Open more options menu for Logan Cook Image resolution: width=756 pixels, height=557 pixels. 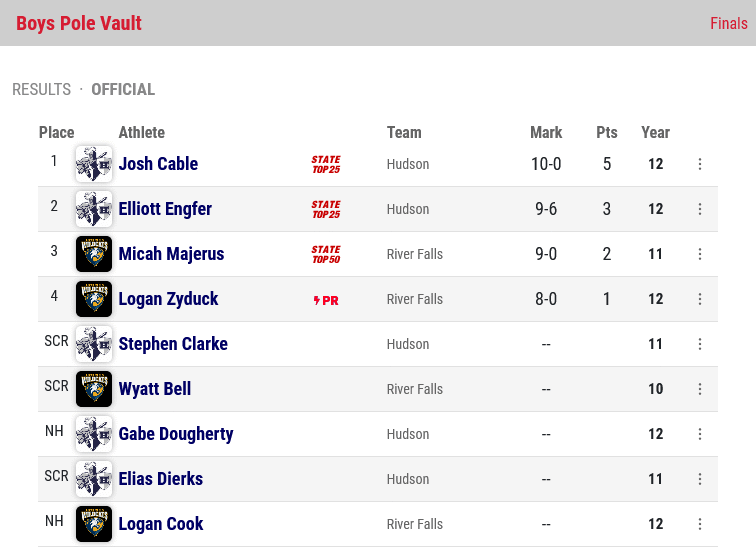pos(700,524)
